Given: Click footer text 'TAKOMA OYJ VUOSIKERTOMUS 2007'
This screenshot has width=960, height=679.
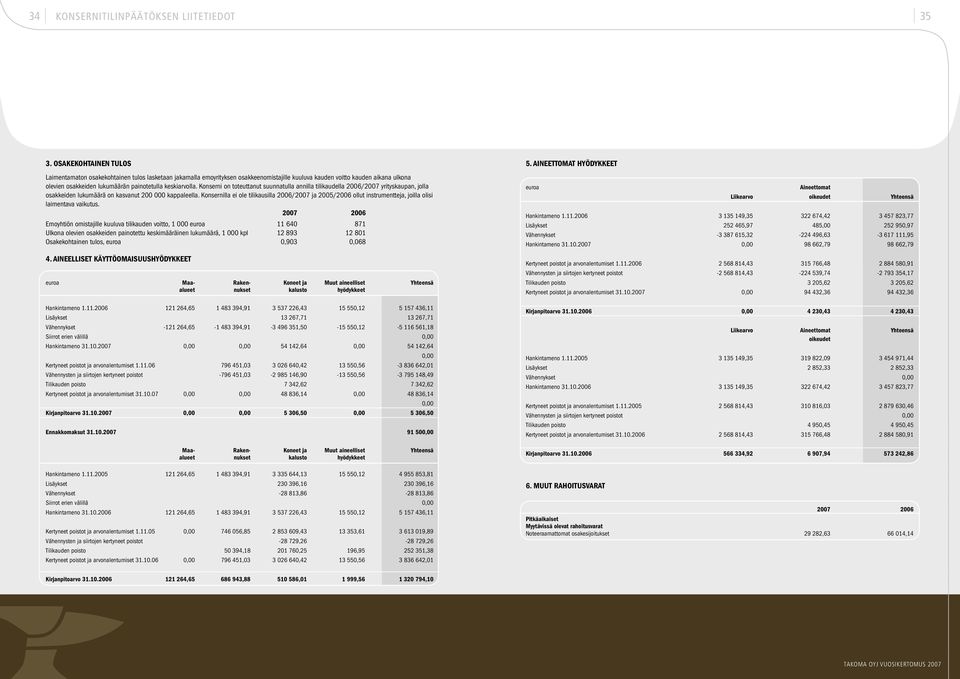Looking at the screenshot, I should (892, 664).
